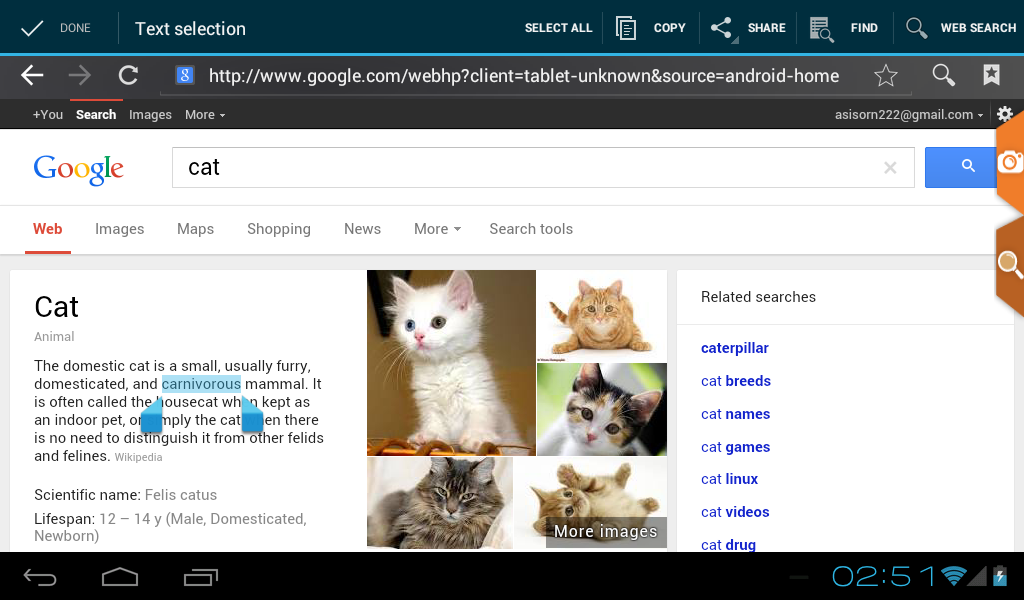Open Android recent apps button

tap(200, 576)
